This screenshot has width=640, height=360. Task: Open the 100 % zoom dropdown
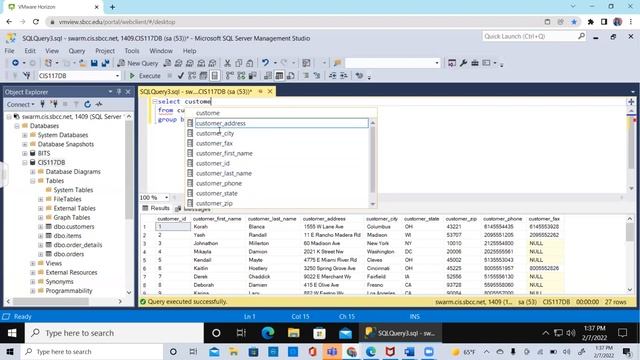point(166,198)
